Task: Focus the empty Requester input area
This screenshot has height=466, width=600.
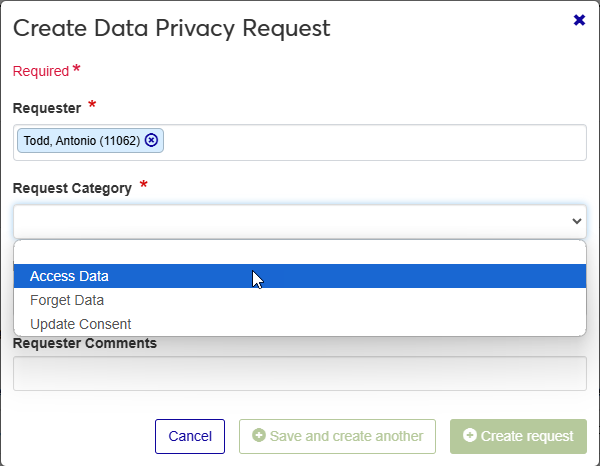Action: click(x=370, y=142)
